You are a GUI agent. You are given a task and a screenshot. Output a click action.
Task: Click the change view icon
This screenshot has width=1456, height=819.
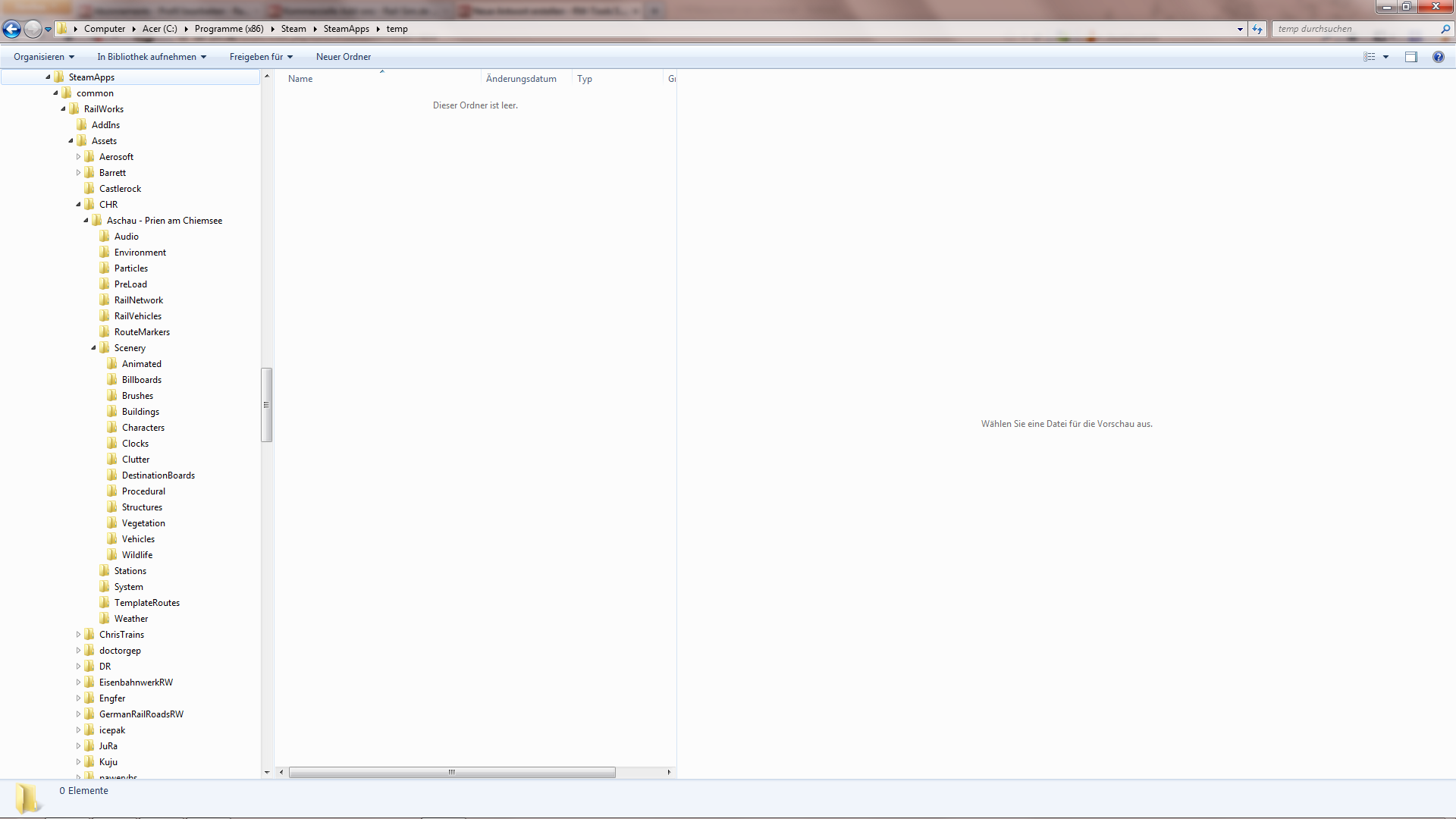tap(1369, 57)
